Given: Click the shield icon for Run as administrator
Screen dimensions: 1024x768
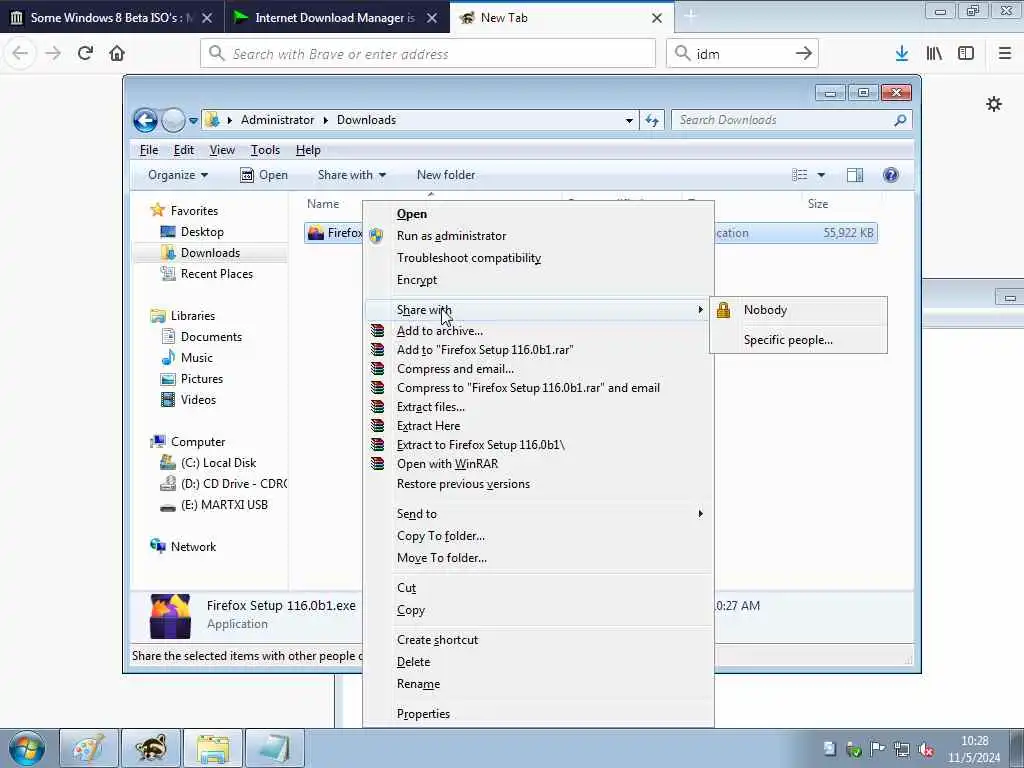Looking at the screenshot, I should [x=376, y=236].
